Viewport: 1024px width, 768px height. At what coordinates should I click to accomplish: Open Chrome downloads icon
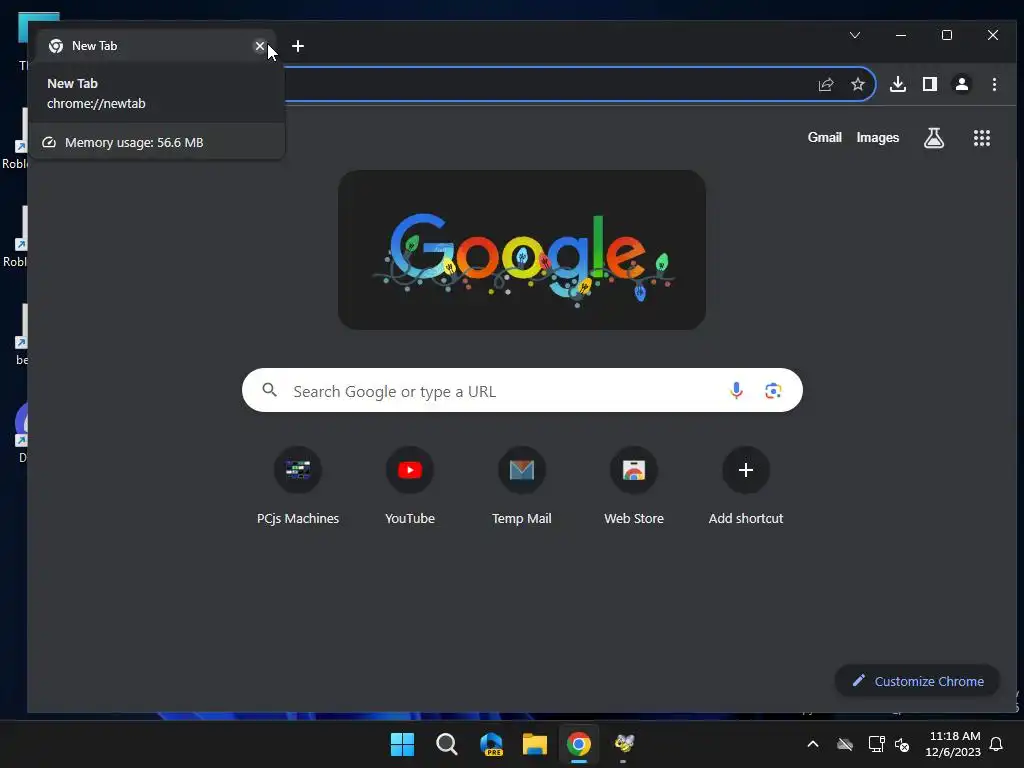pyautogui.click(x=898, y=84)
